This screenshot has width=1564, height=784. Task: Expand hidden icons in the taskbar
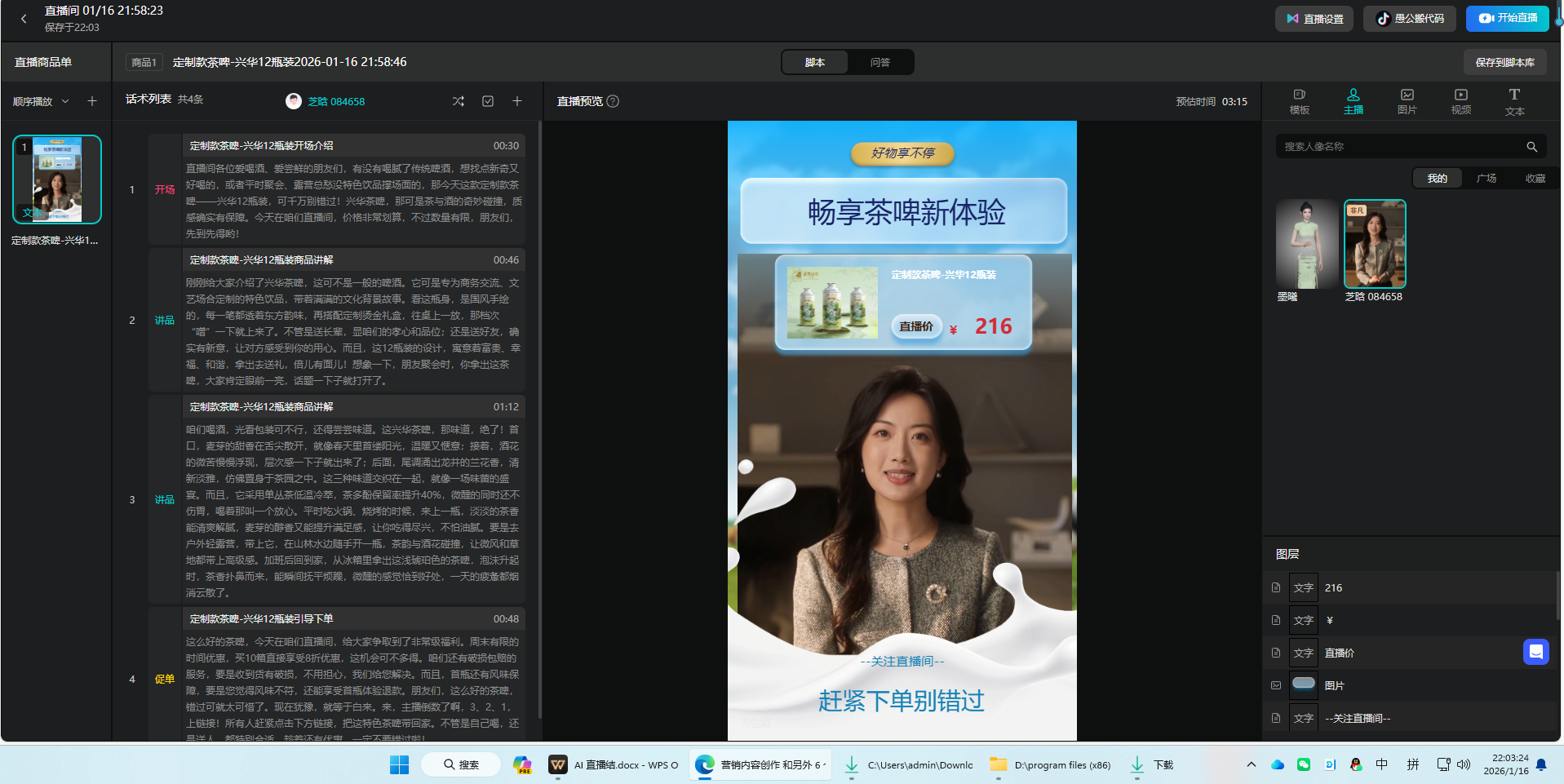point(1251,764)
